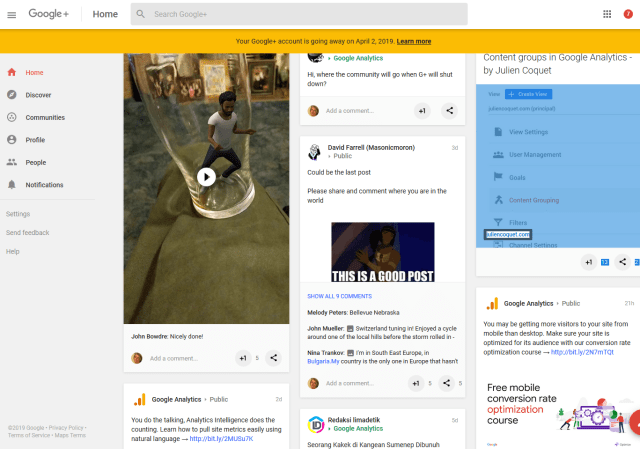The image size is (640, 449).
Task: Show all 9 comments
Action: 340,296
